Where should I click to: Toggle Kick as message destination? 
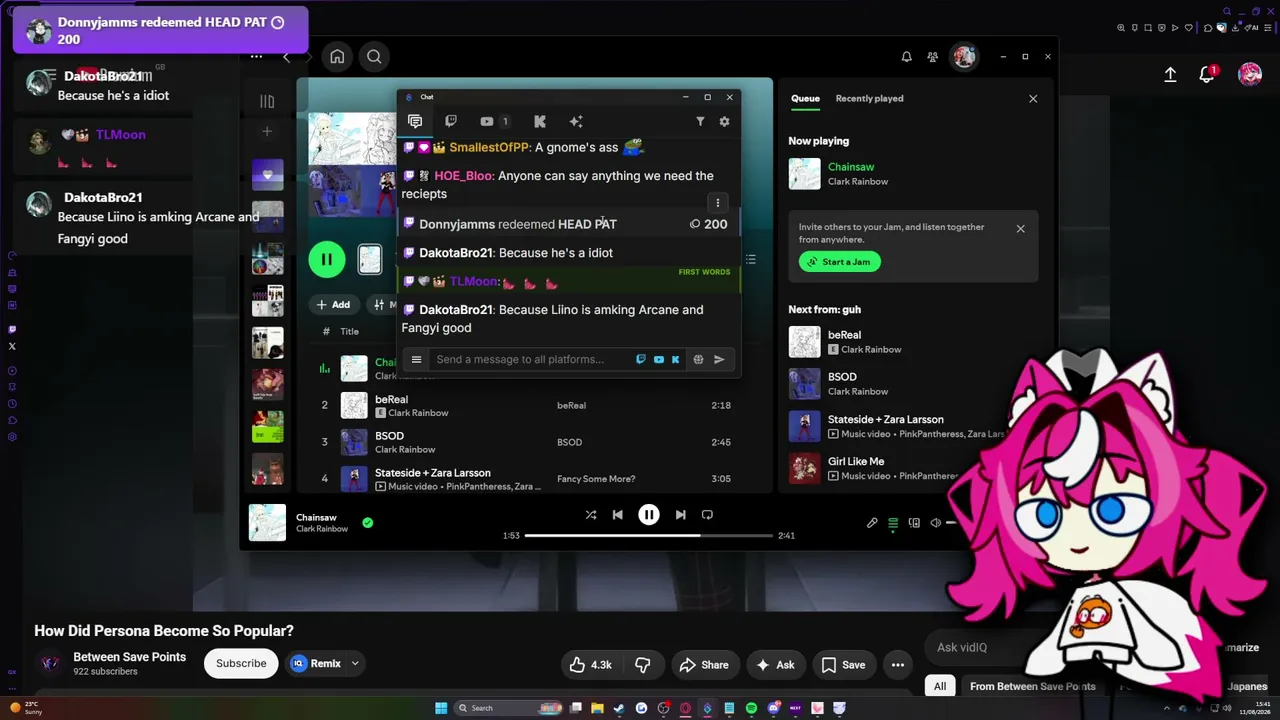pos(675,360)
